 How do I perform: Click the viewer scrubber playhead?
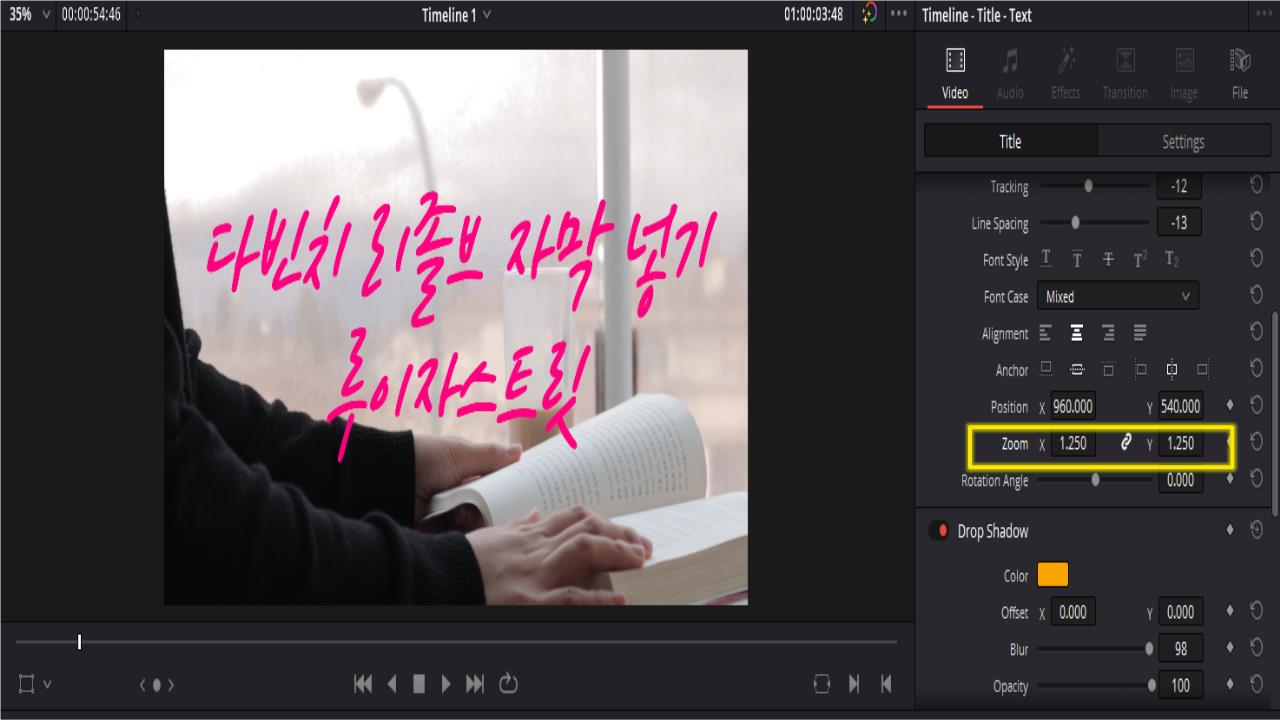point(79,642)
